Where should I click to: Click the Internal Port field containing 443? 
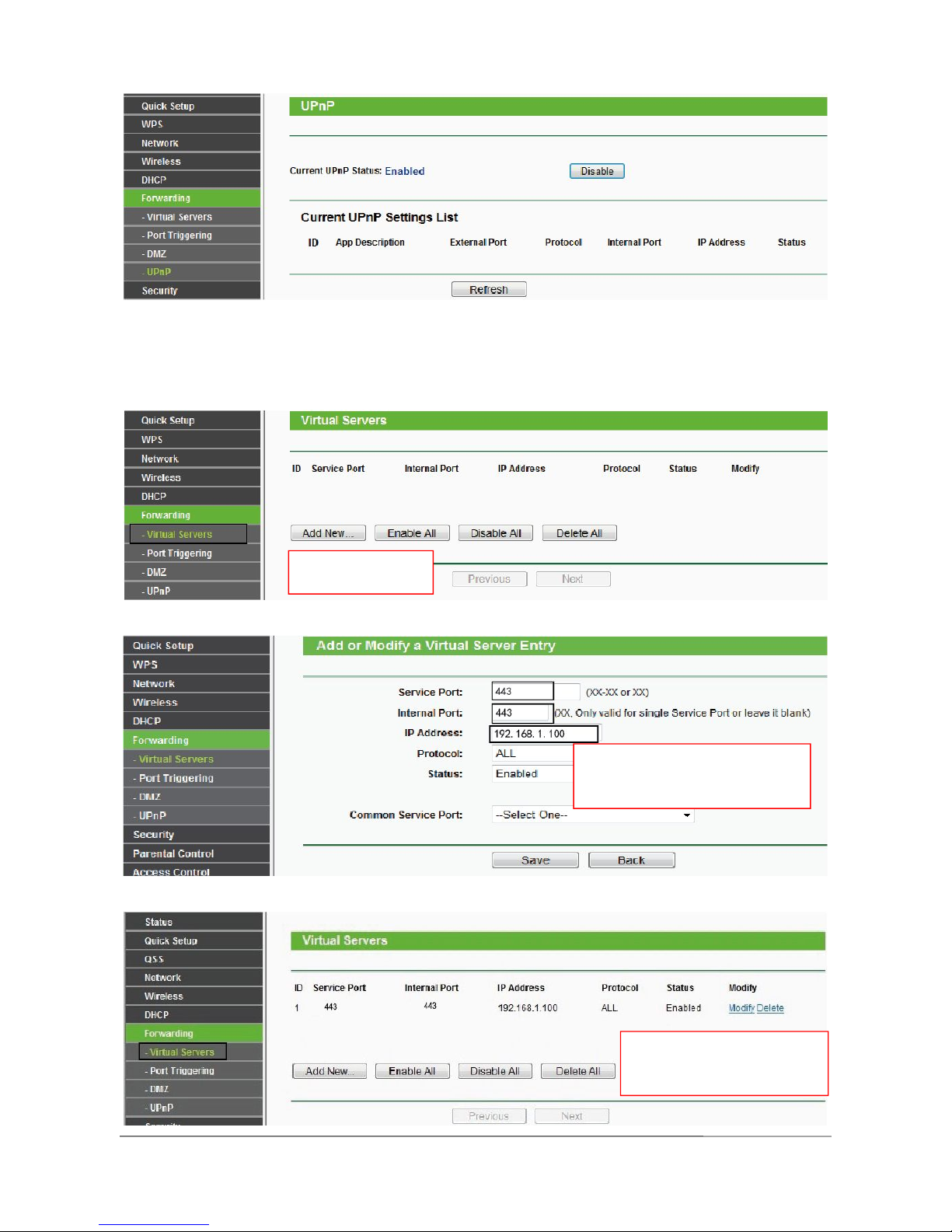click(521, 713)
